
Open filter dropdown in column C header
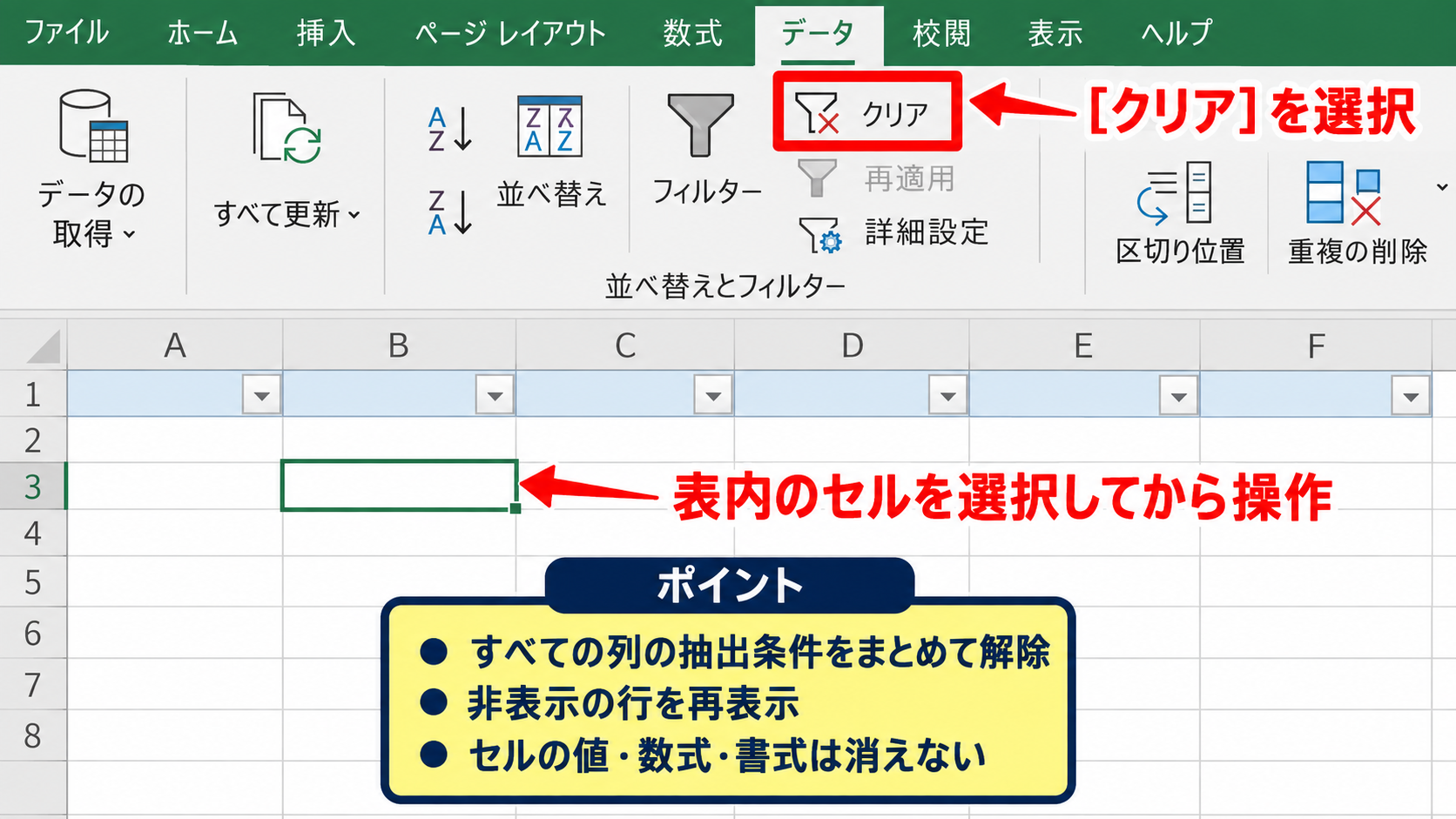713,395
